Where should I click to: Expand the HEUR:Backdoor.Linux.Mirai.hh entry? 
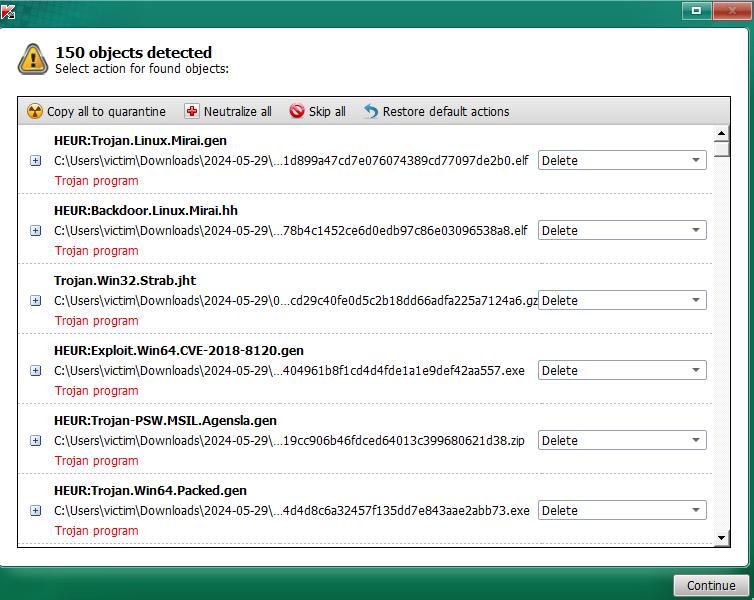pyautogui.click(x=36, y=231)
